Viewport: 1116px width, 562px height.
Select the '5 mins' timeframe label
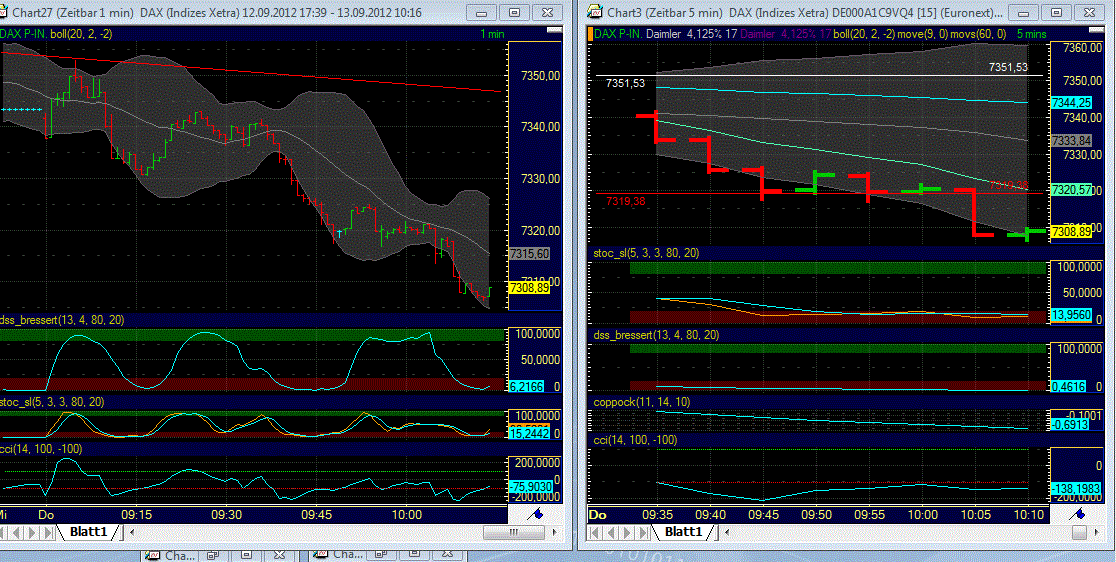point(1031,33)
